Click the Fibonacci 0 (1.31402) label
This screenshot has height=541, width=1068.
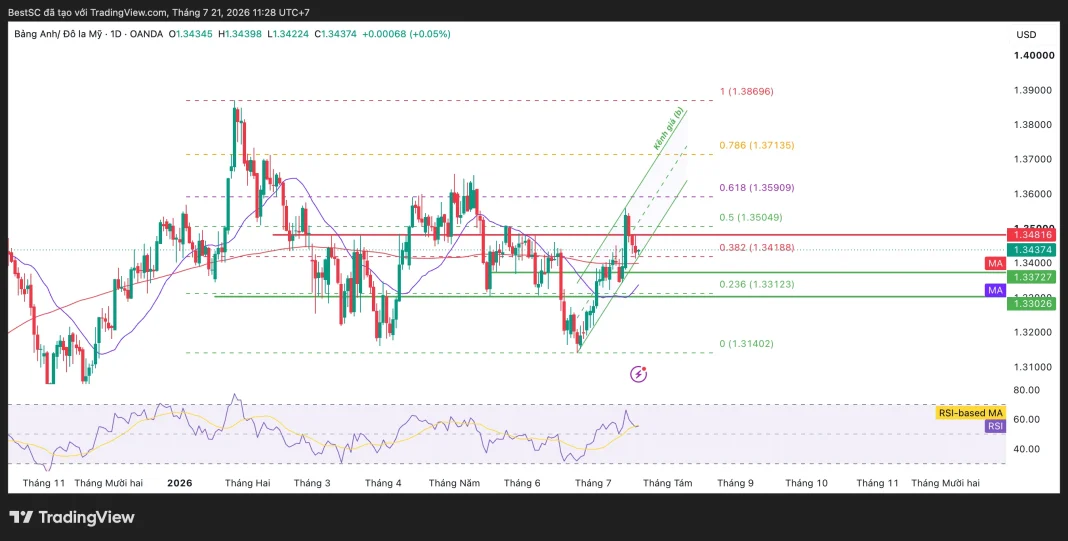pos(747,344)
